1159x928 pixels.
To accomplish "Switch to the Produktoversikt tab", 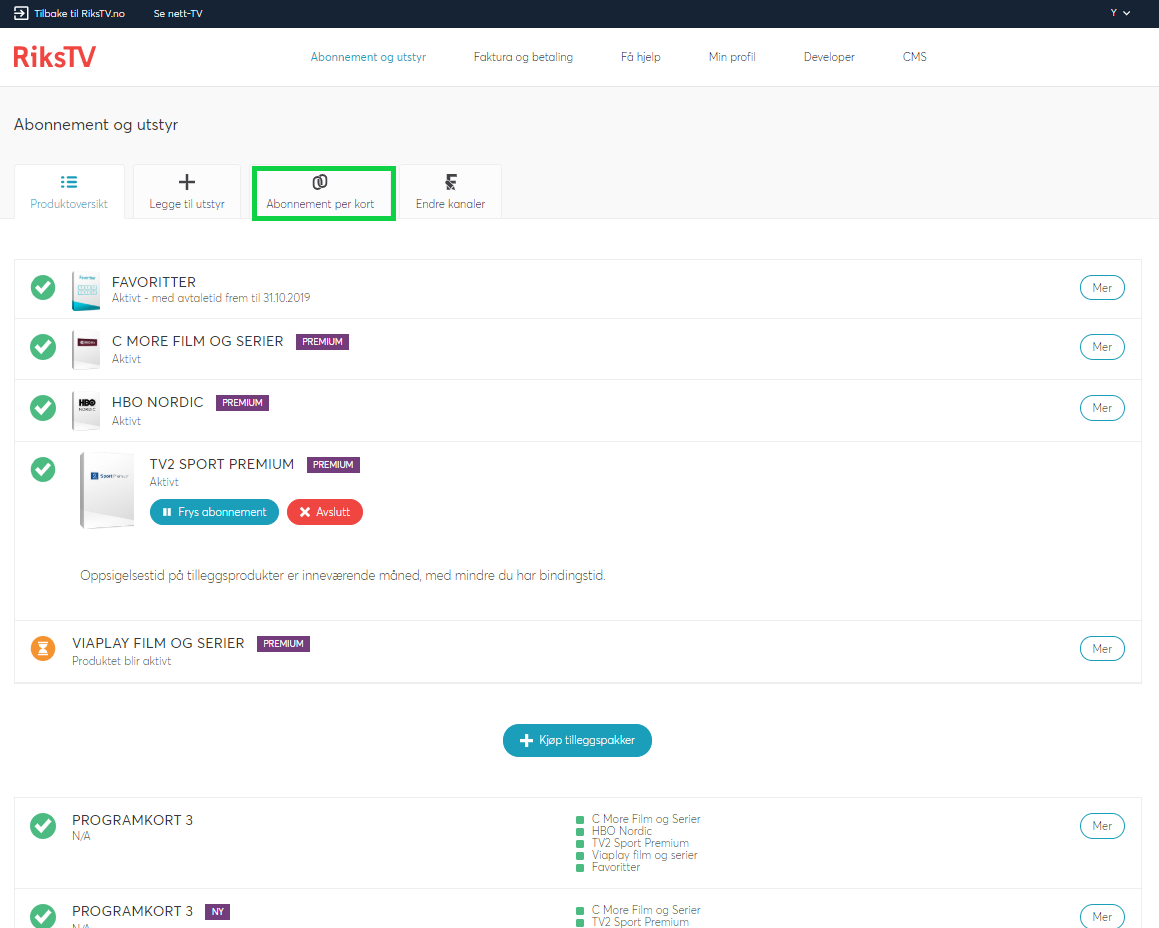I will 69,192.
